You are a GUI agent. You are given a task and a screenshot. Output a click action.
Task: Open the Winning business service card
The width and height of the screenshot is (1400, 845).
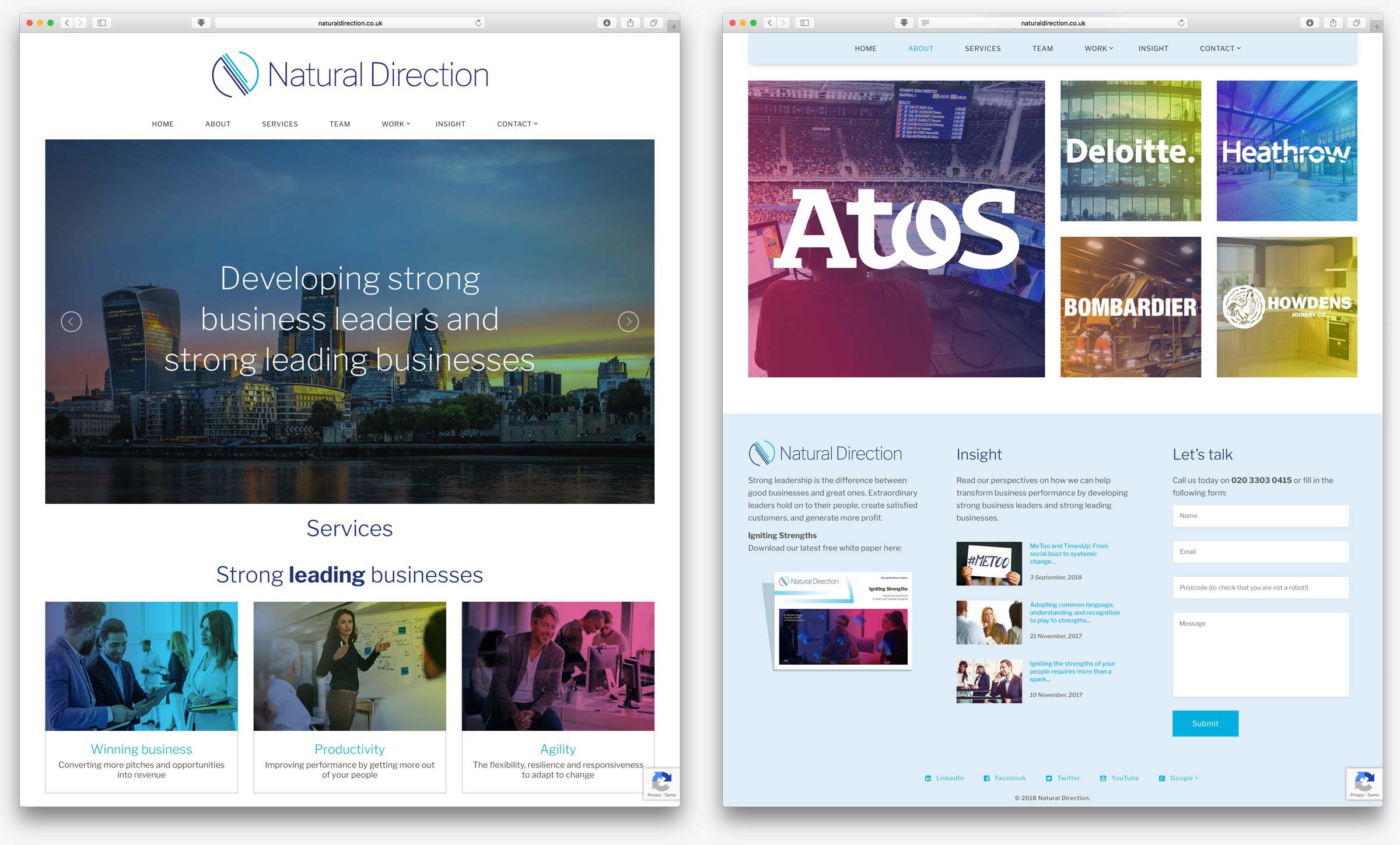click(141, 697)
